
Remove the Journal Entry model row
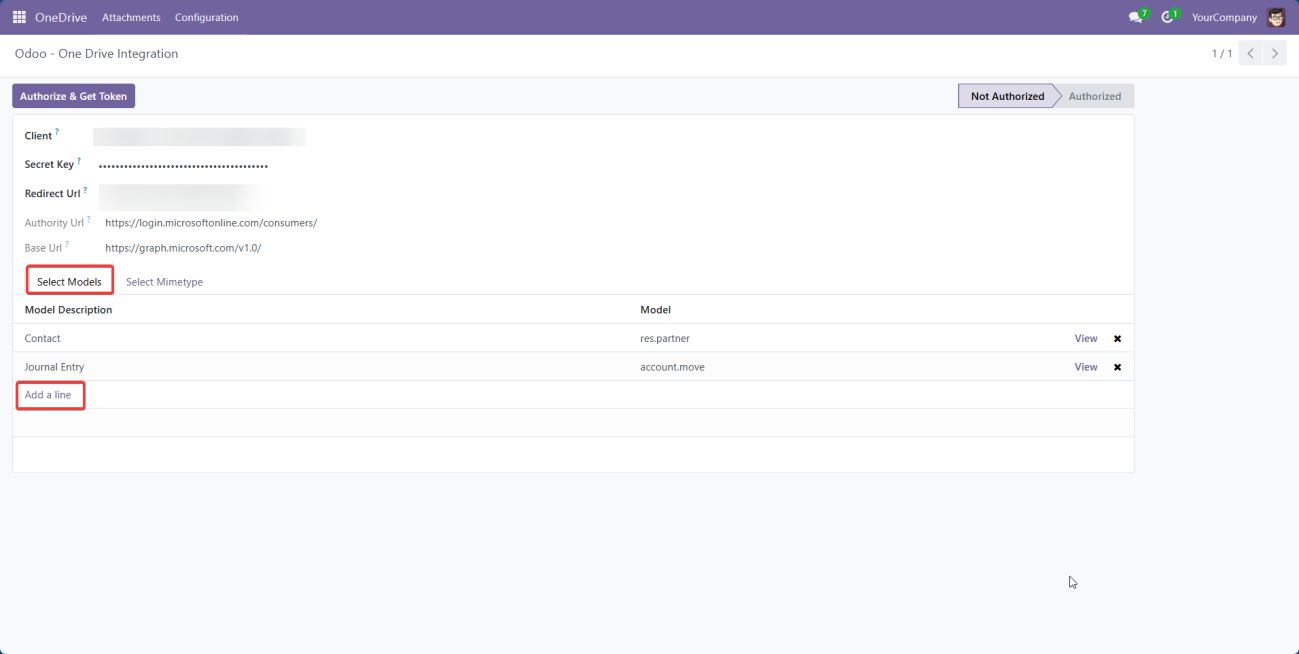(x=1117, y=367)
